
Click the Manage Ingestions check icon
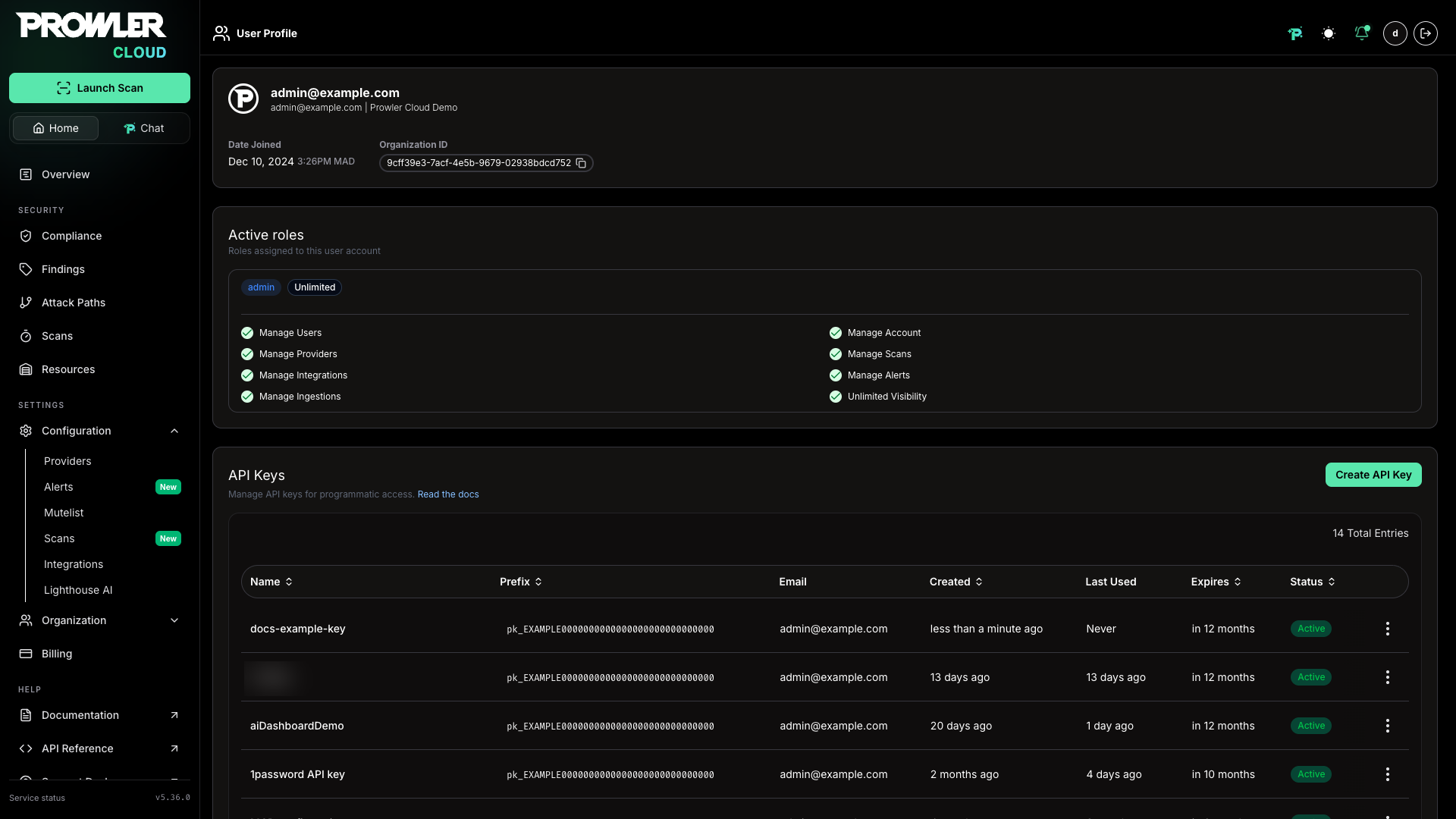tap(247, 397)
